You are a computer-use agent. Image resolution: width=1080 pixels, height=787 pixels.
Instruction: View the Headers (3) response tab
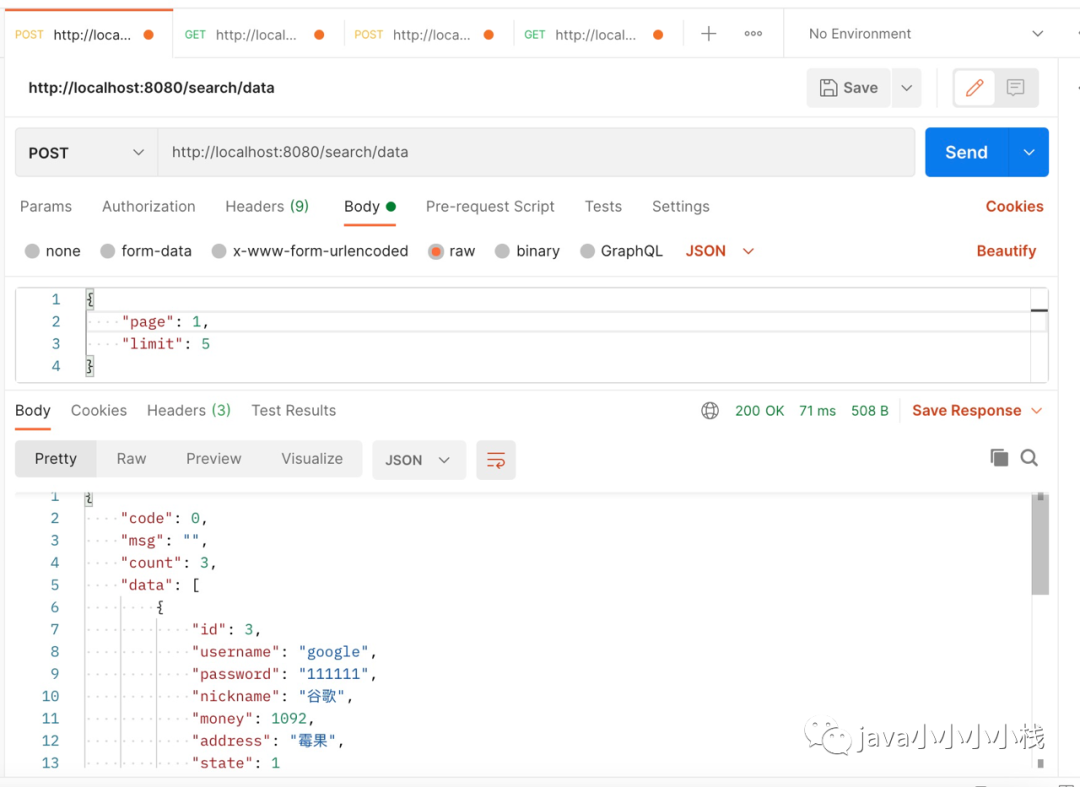(x=189, y=410)
